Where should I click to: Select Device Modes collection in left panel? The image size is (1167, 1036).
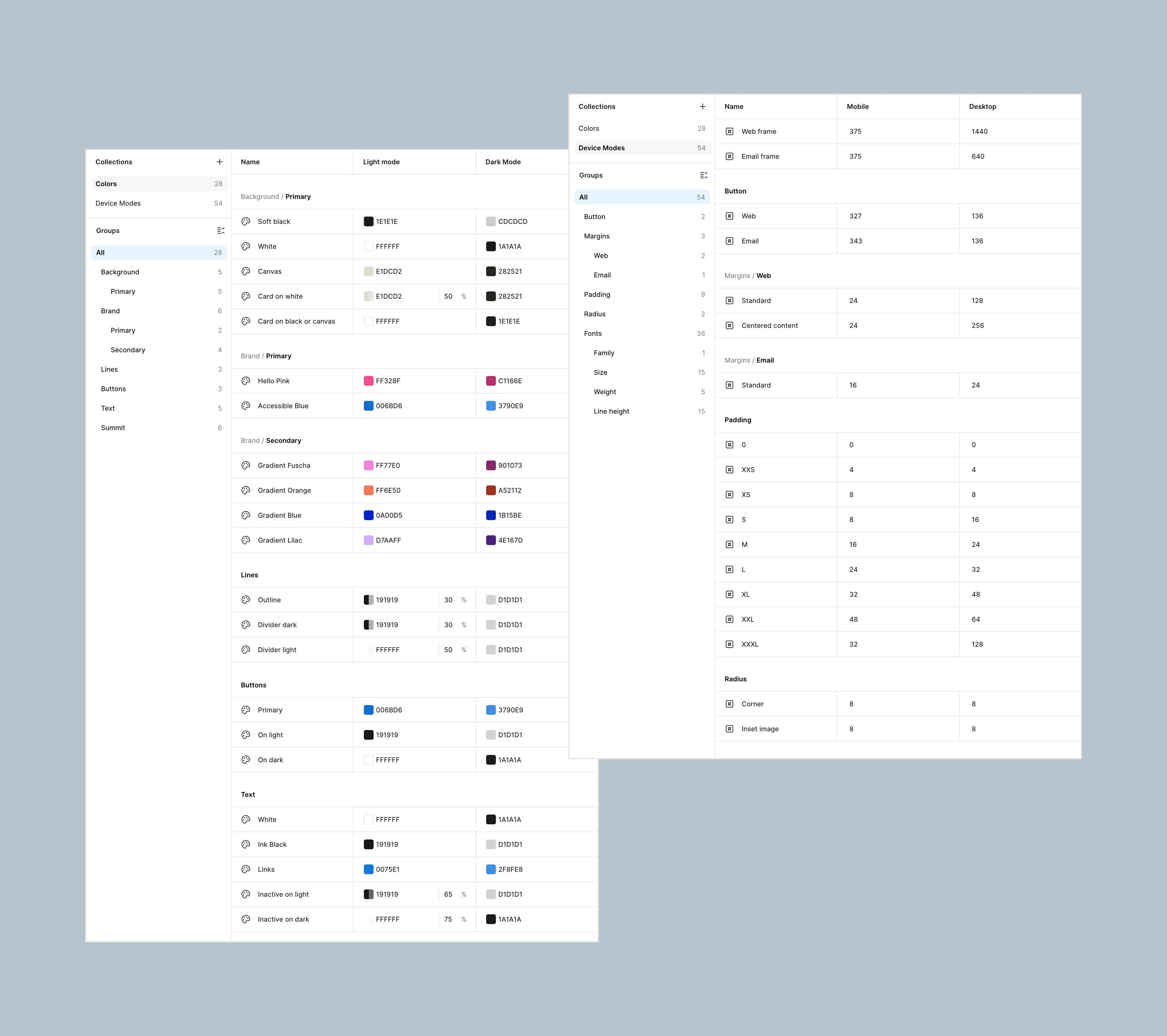click(118, 203)
